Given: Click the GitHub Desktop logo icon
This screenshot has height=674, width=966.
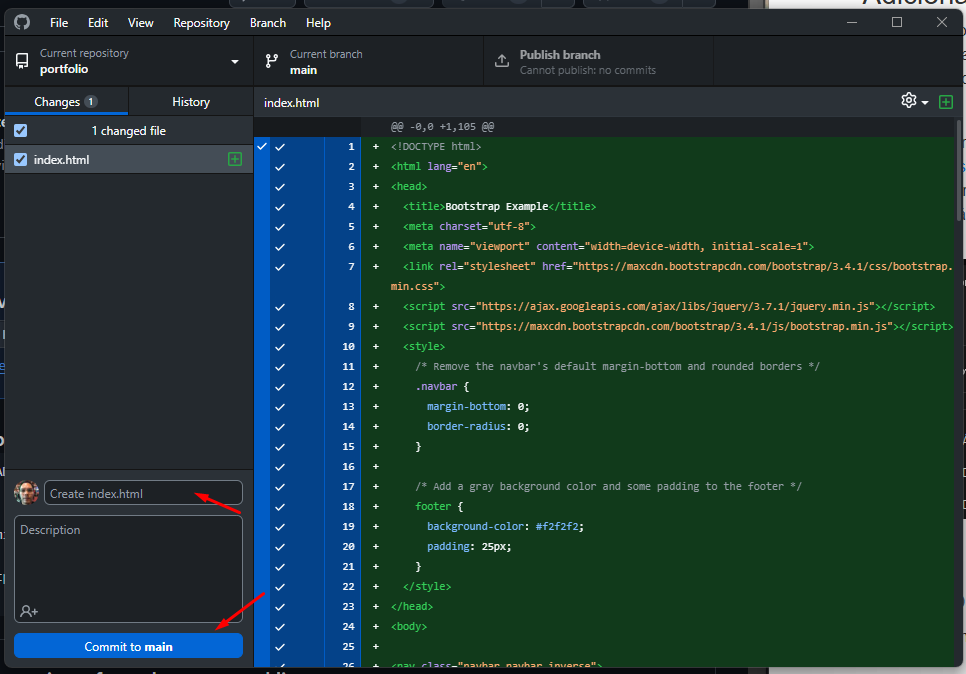Looking at the screenshot, I should coord(21,22).
